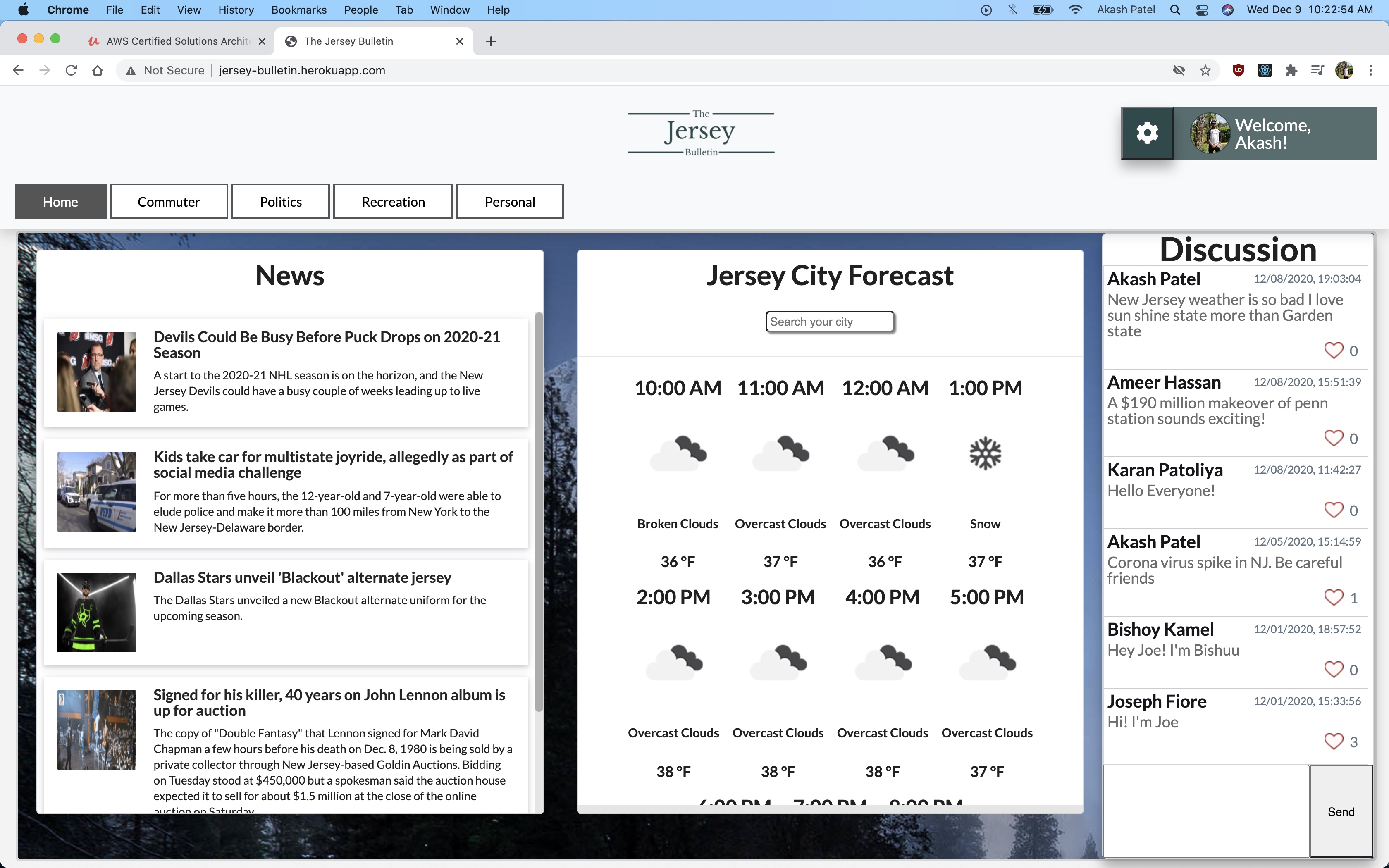Open the uBlock Origin extension icon
The width and height of the screenshot is (1389, 868).
1238,70
